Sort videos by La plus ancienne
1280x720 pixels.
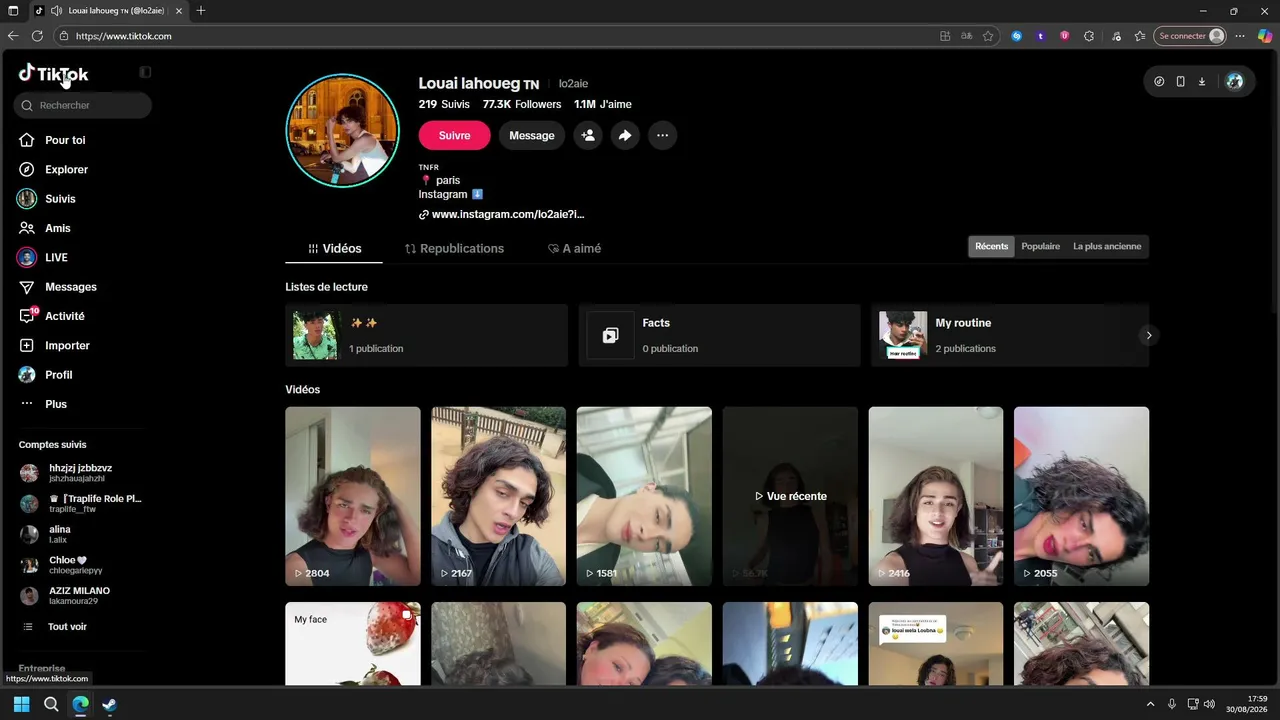point(1107,246)
